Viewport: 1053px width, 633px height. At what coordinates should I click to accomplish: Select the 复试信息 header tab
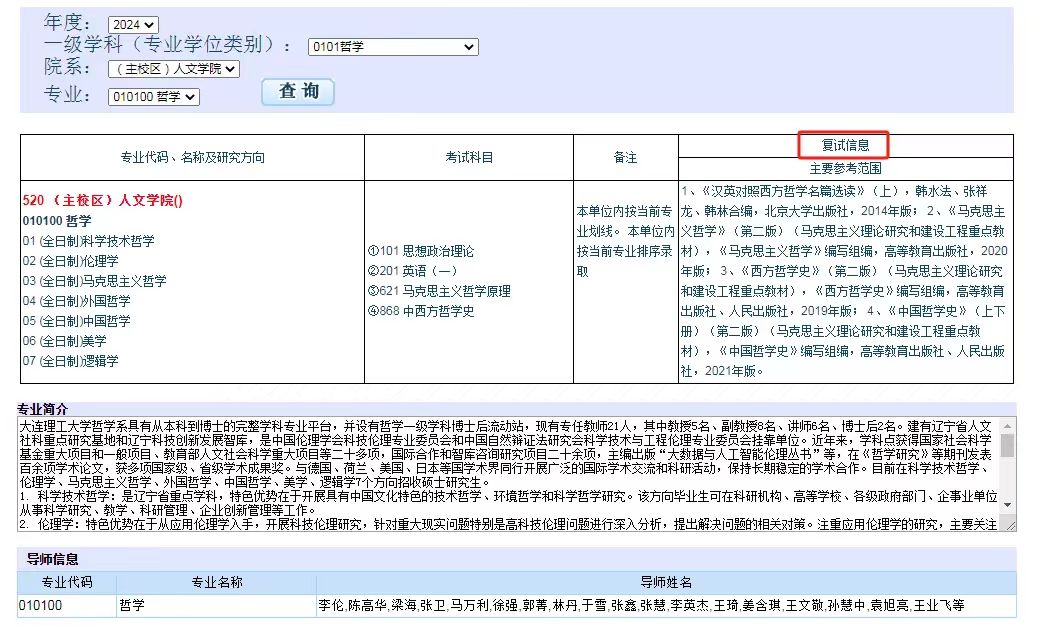coord(845,146)
